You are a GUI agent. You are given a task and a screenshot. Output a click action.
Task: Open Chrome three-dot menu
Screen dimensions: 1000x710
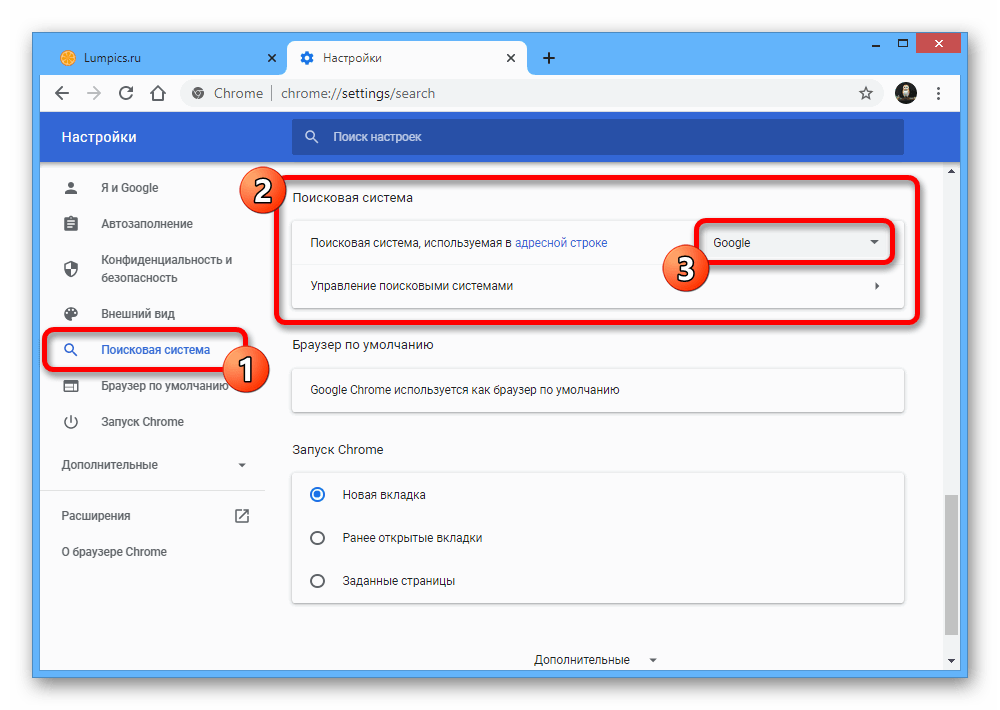[x=938, y=93]
